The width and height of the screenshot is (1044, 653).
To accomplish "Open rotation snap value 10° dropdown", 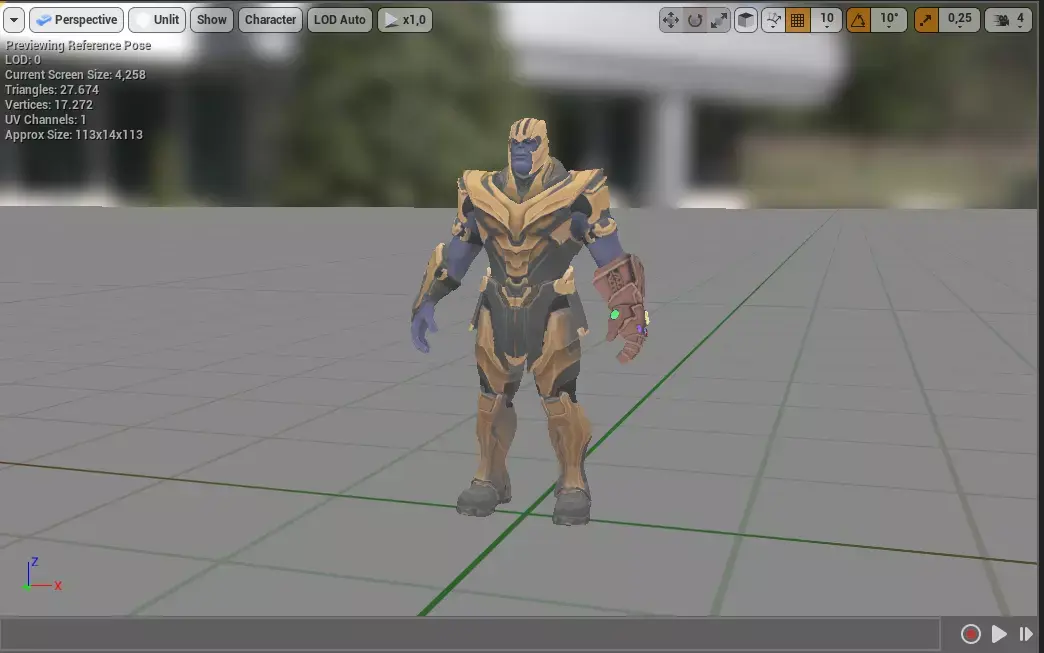I will tap(889, 20).
